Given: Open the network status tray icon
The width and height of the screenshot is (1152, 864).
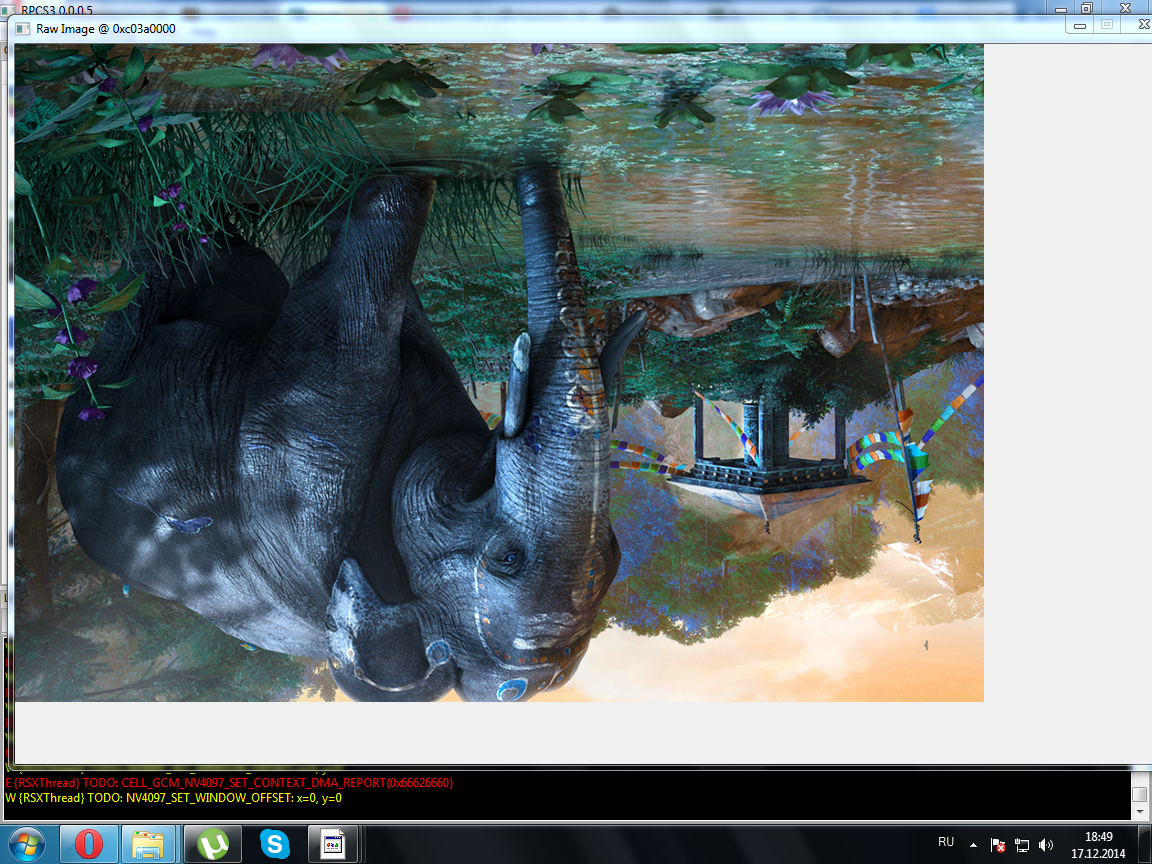Looking at the screenshot, I should (1022, 845).
